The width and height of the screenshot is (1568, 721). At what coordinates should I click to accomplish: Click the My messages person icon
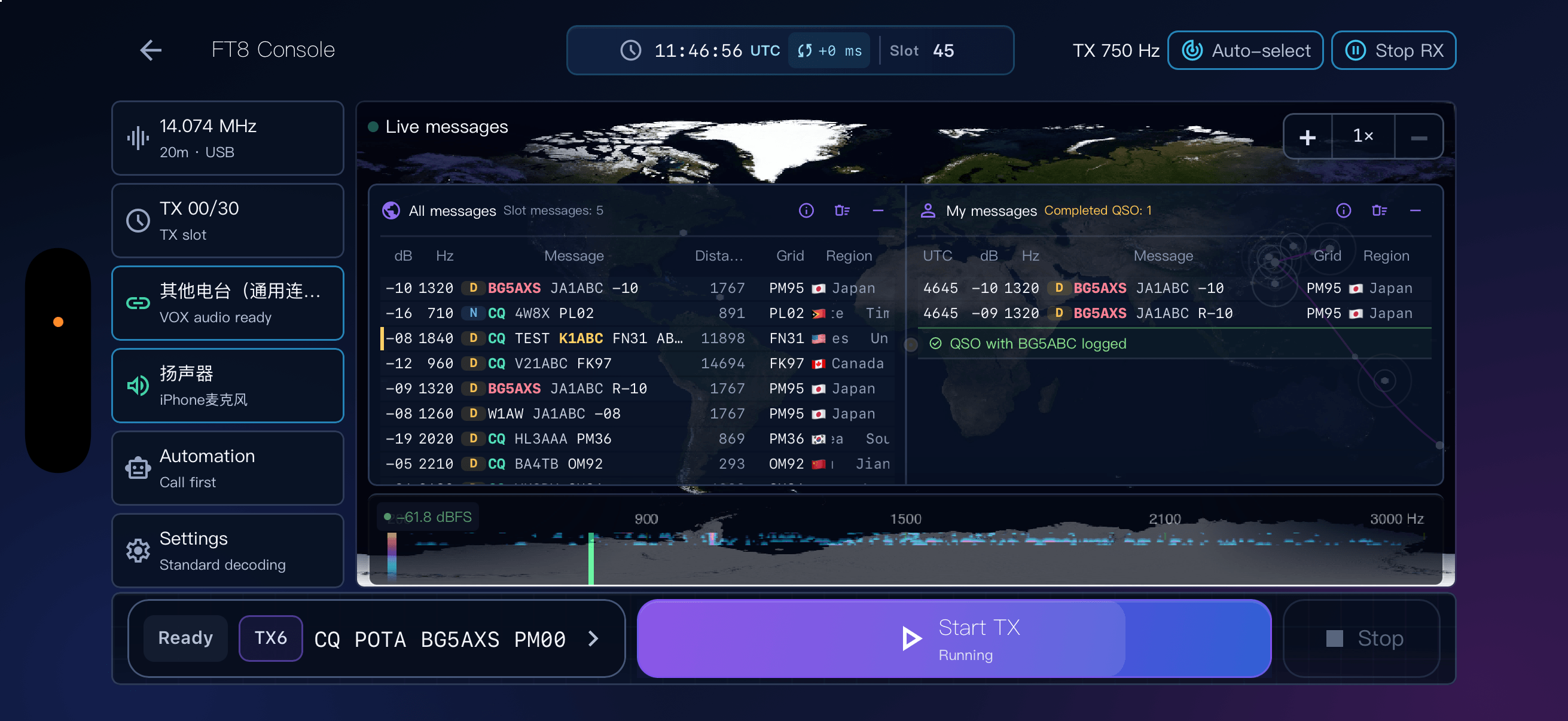click(x=928, y=210)
